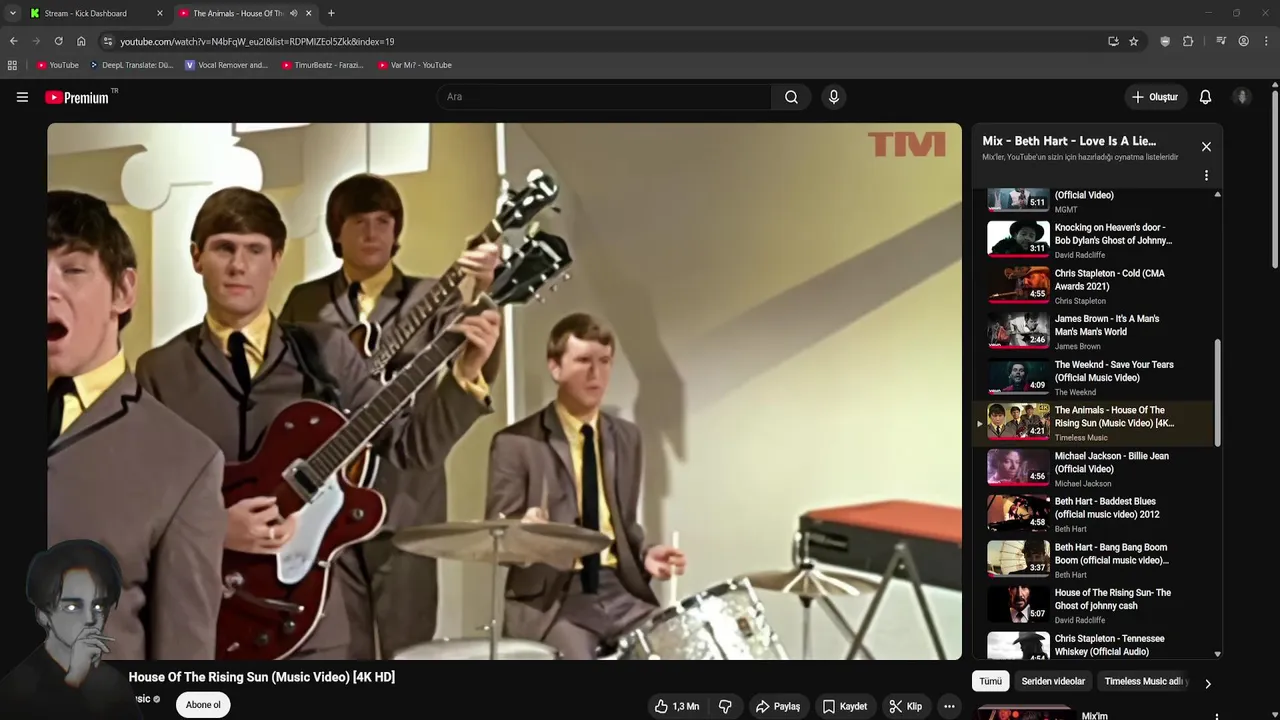Open the apps grid in bookmarks bar

pyautogui.click(x=12, y=65)
